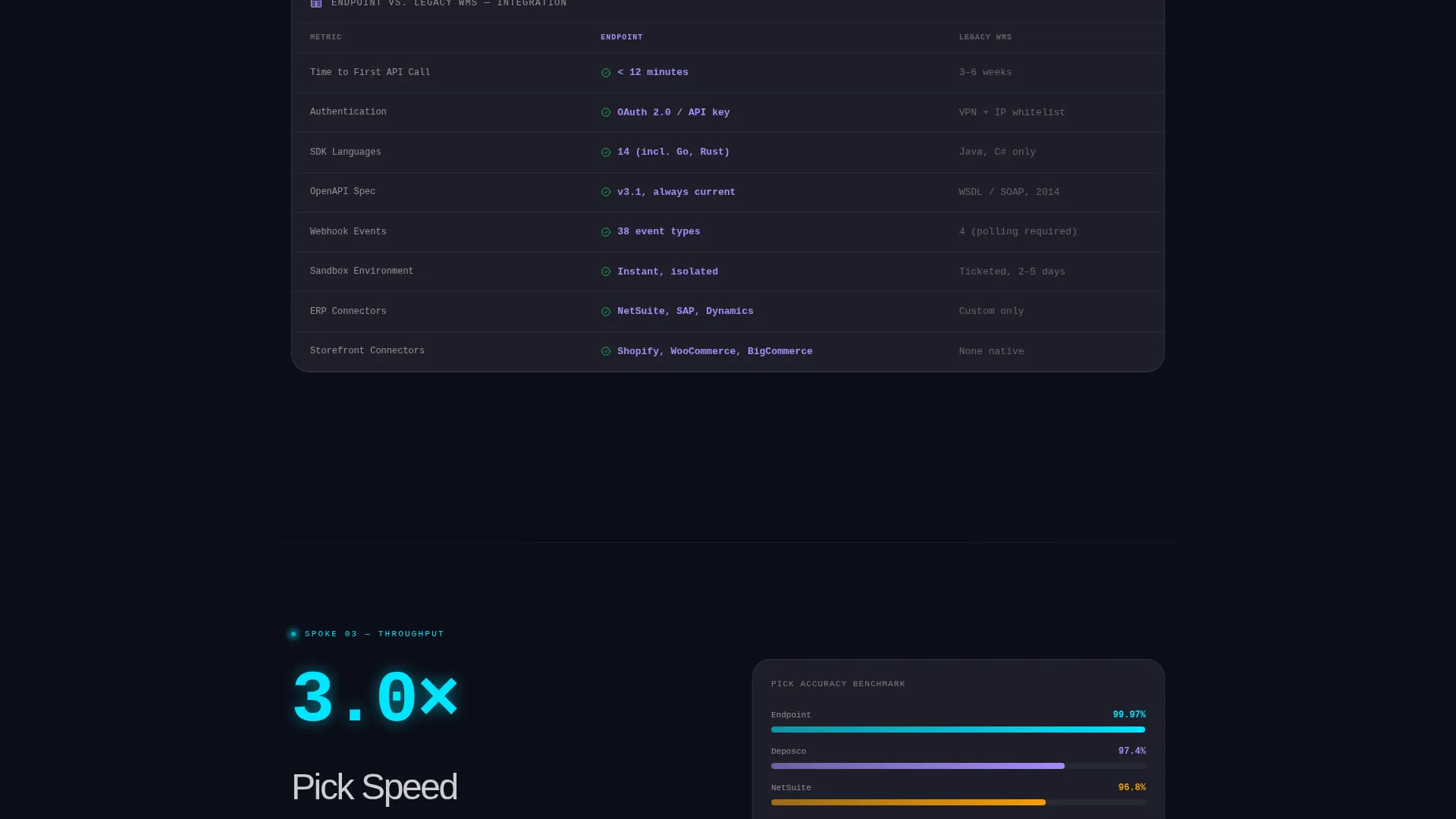Click the 99.97% percentage value
This screenshot has height=819, width=1456.
[x=1129, y=715]
